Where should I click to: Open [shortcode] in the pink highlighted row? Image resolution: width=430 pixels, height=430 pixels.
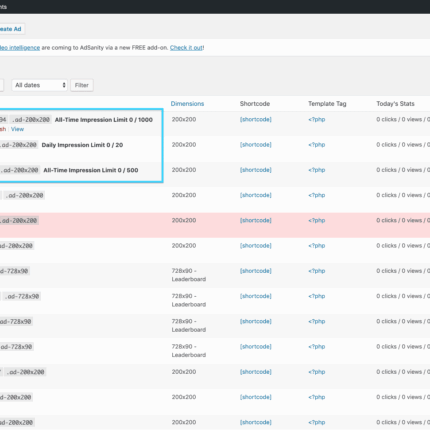(256, 220)
